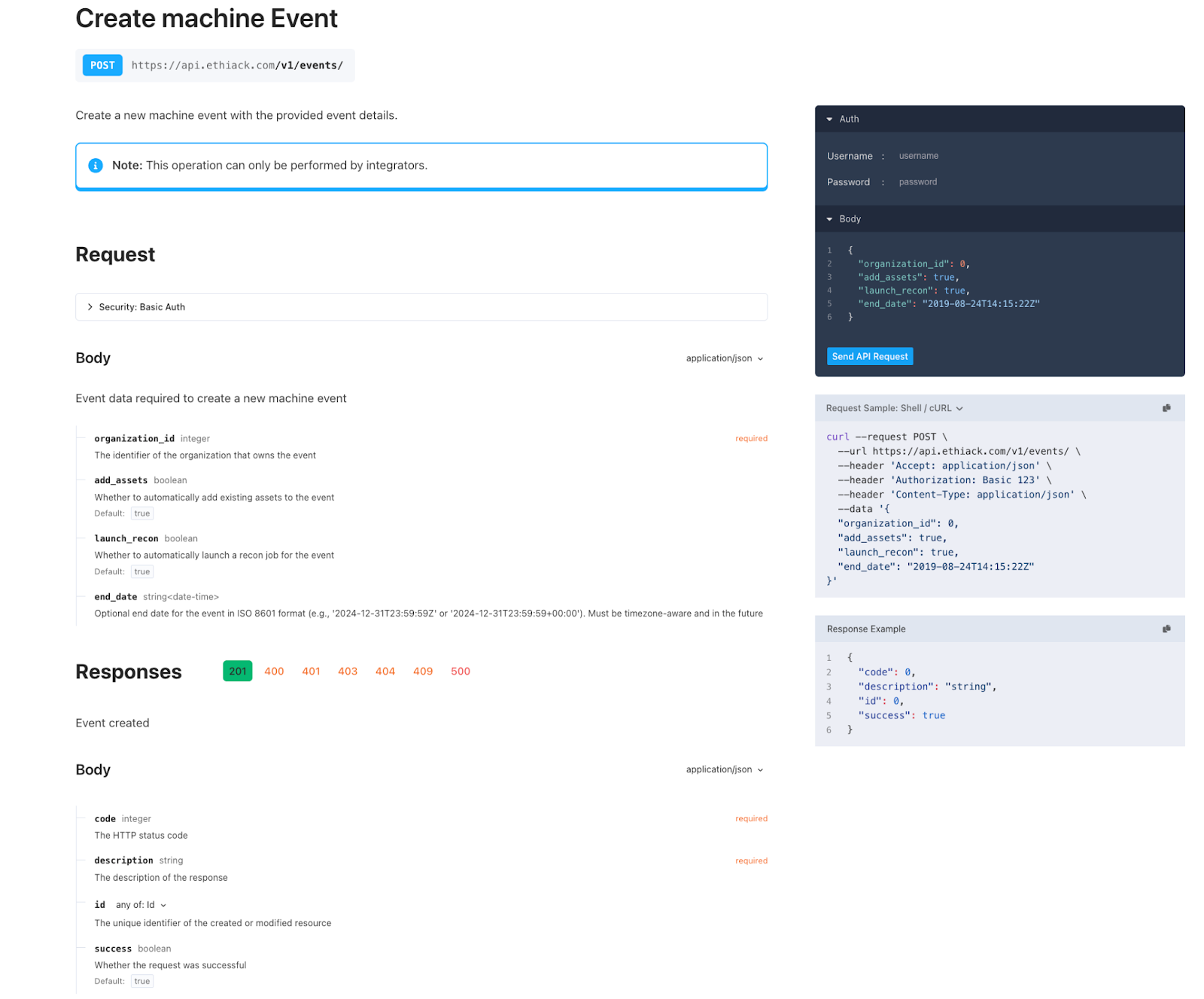This screenshot has height=999, width=1204.
Task: Select the 500 response tab
Action: 461,672
